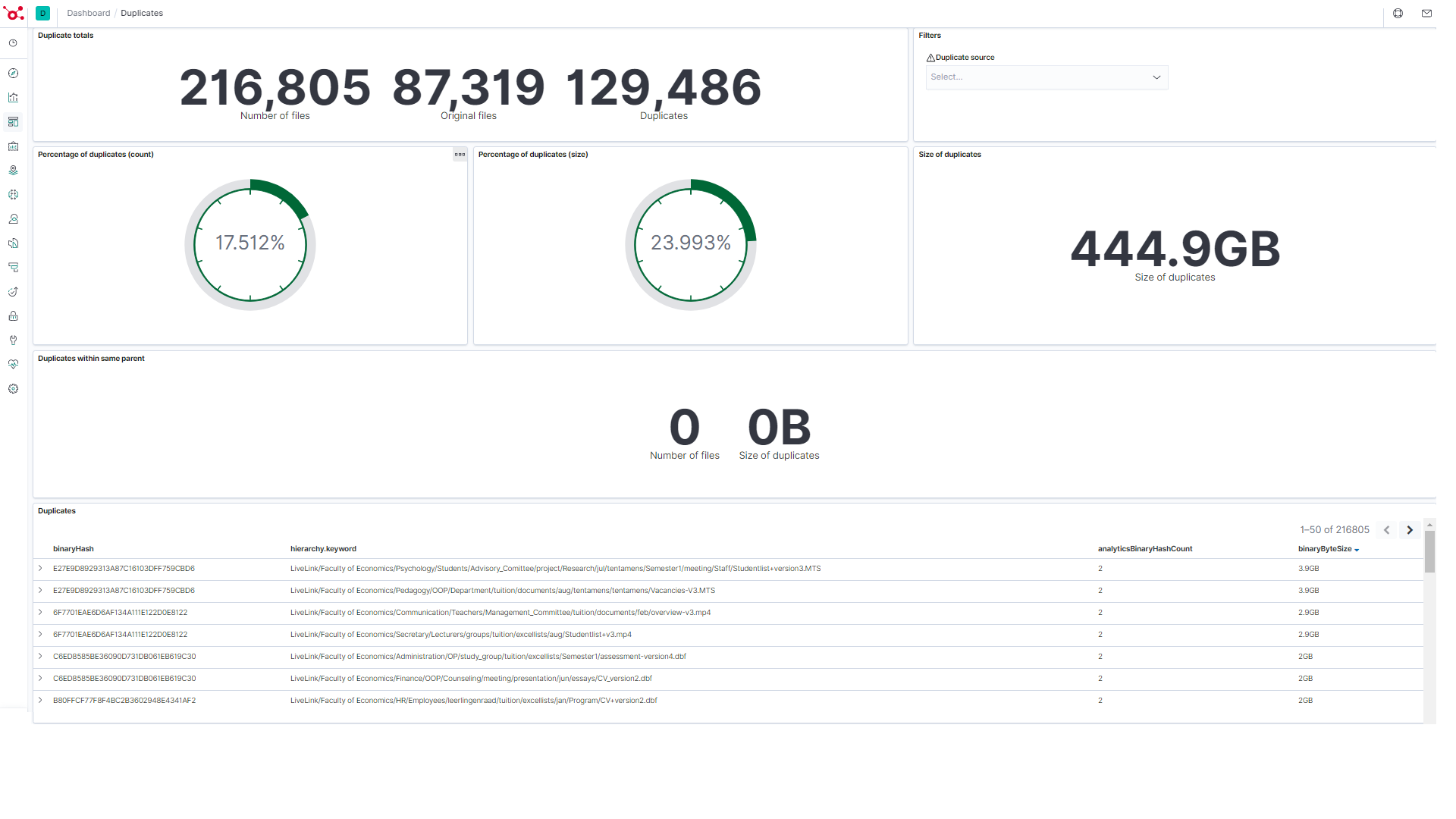Screen dimensions: 1456x819
Task: Open Canvas icon in sidebar
Action: [13, 146]
